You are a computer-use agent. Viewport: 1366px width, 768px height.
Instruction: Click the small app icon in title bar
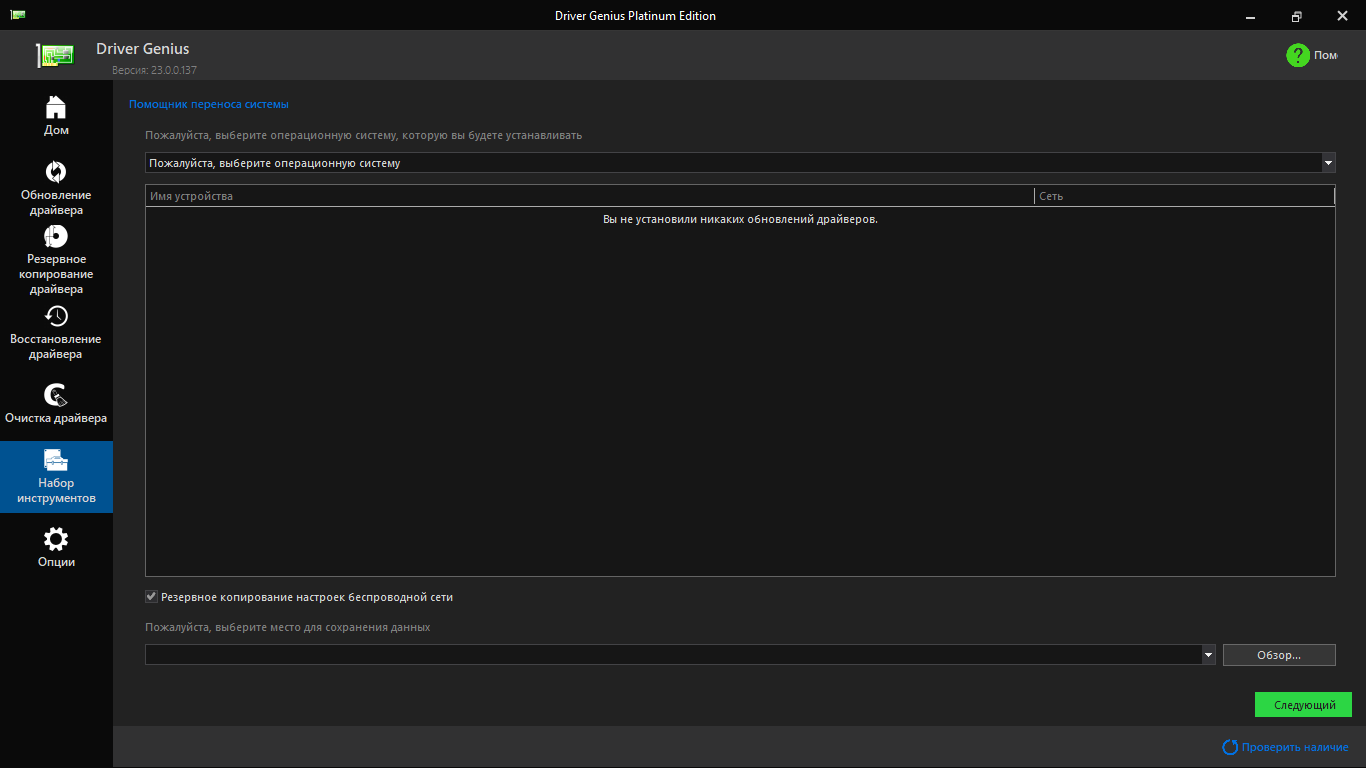[x=18, y=15]
